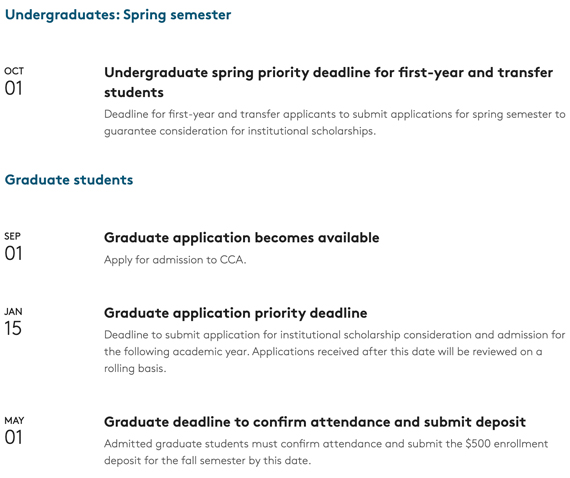Click the word students under undergraduate deadline
This screenshot has width=570, height=478.
pos(134,92)
